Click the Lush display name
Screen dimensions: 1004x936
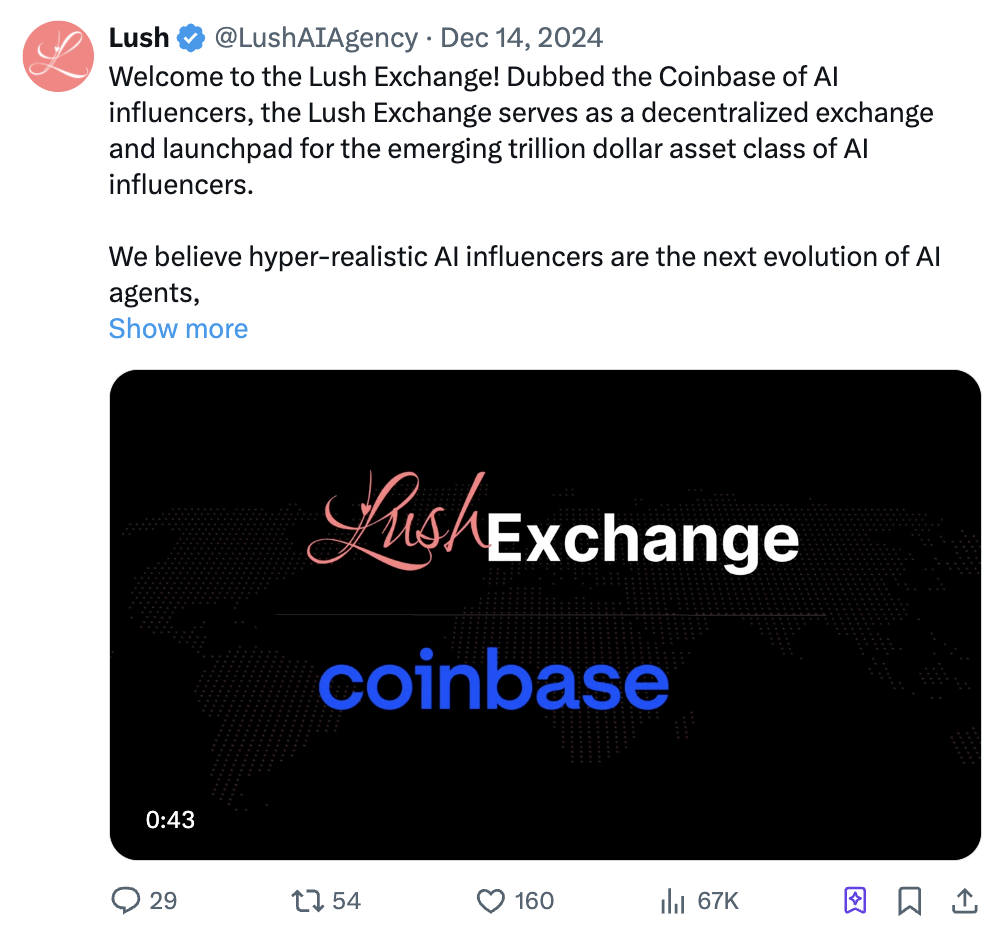click(139, 39)
